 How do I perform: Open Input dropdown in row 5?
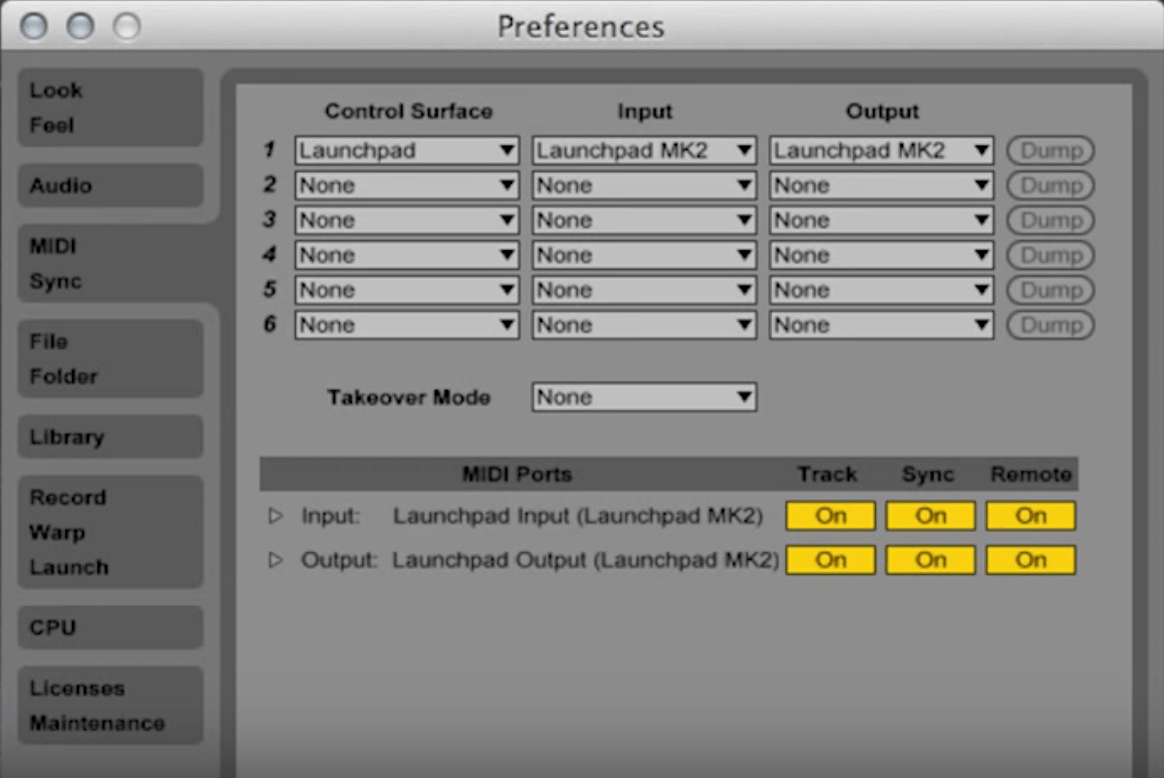pyautogui.click(x=644, y=290)
